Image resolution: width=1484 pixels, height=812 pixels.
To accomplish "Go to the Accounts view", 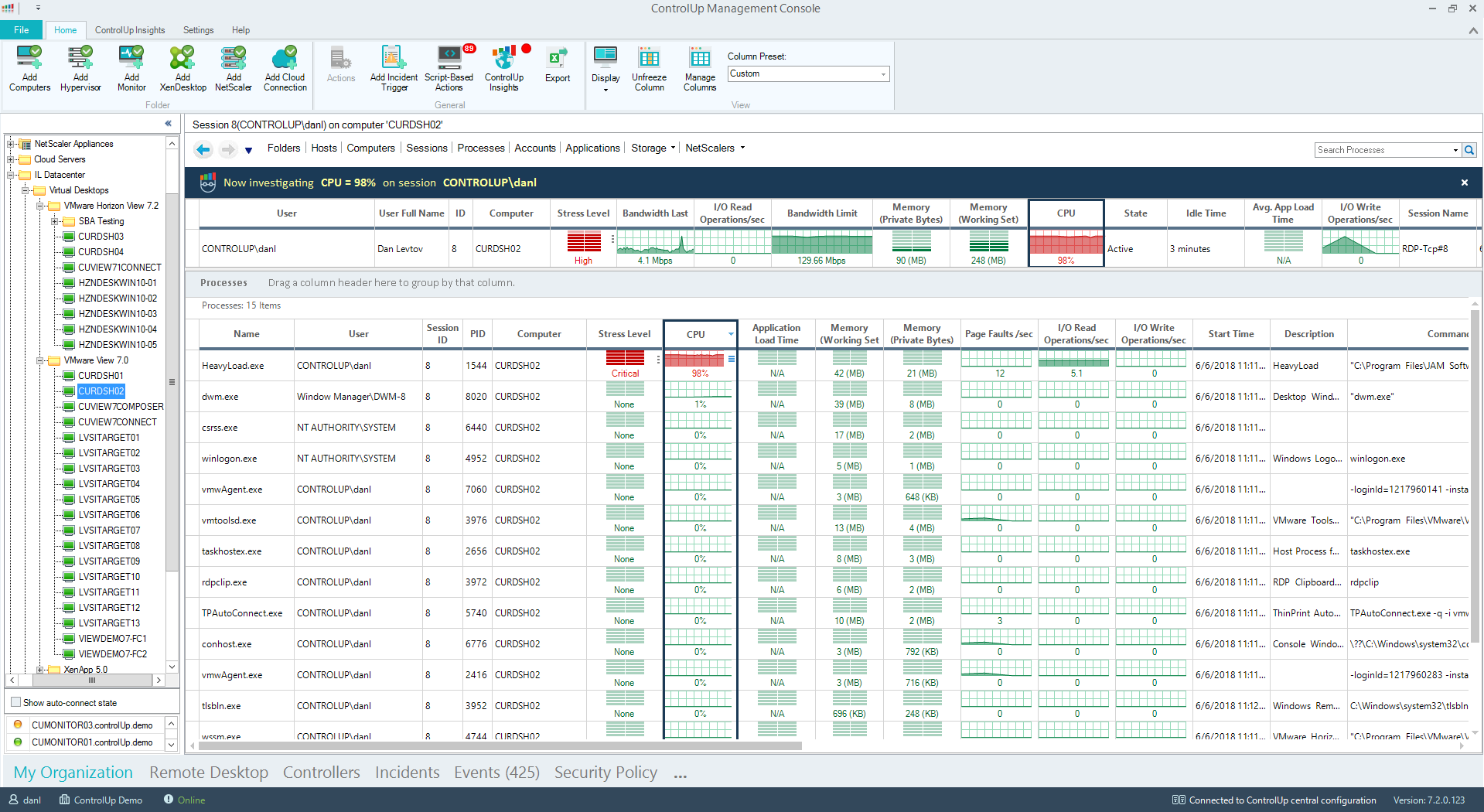I will [535, 148].
